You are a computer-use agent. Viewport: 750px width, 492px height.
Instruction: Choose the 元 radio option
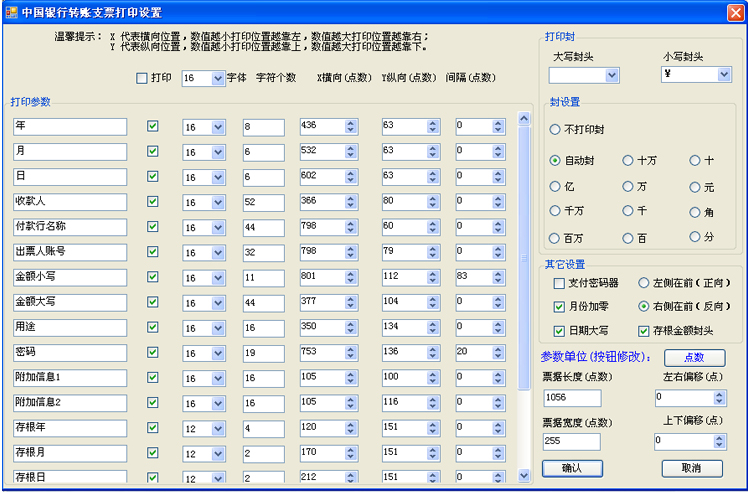coord(695,187)
